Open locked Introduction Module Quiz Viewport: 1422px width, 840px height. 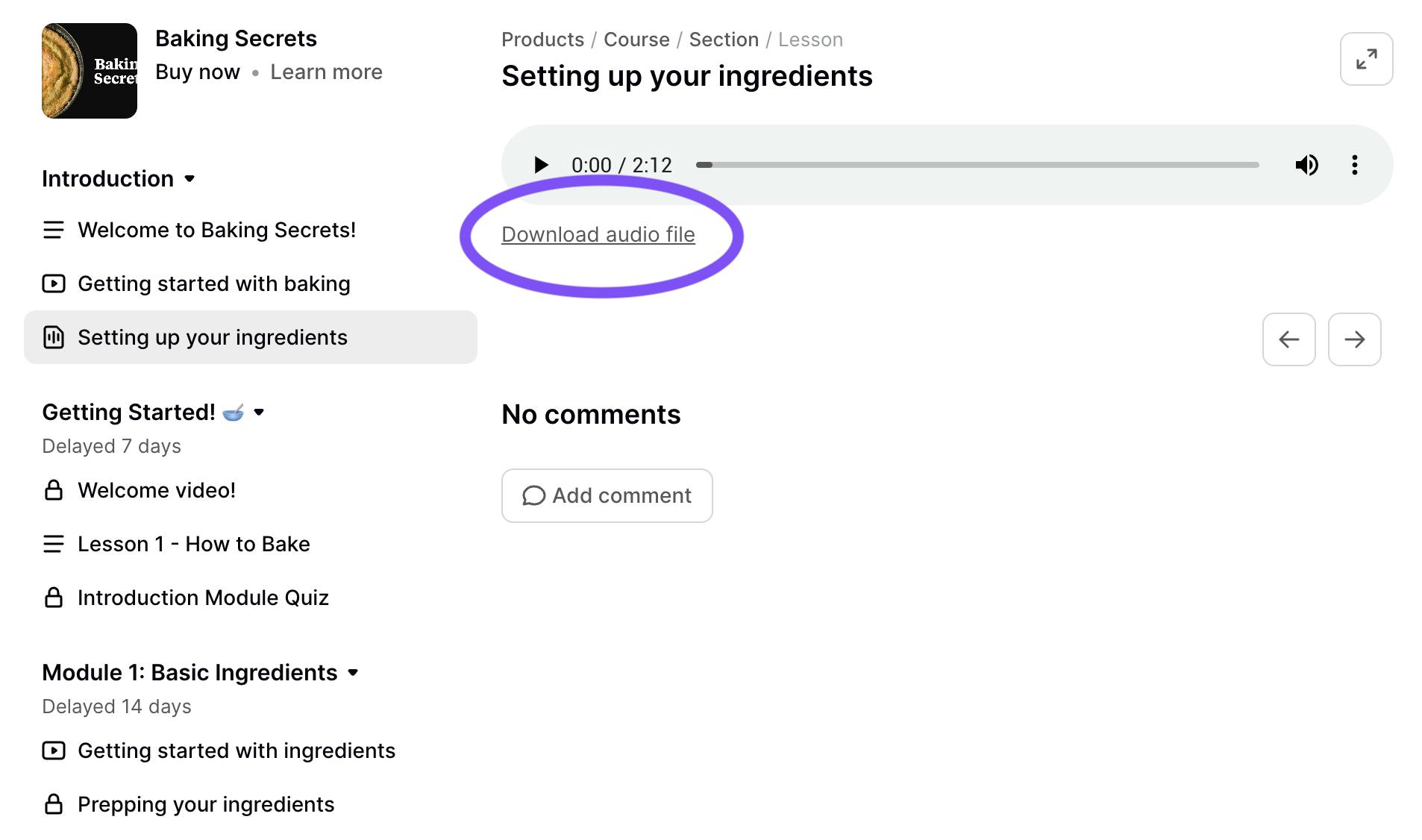click(203, 598)
